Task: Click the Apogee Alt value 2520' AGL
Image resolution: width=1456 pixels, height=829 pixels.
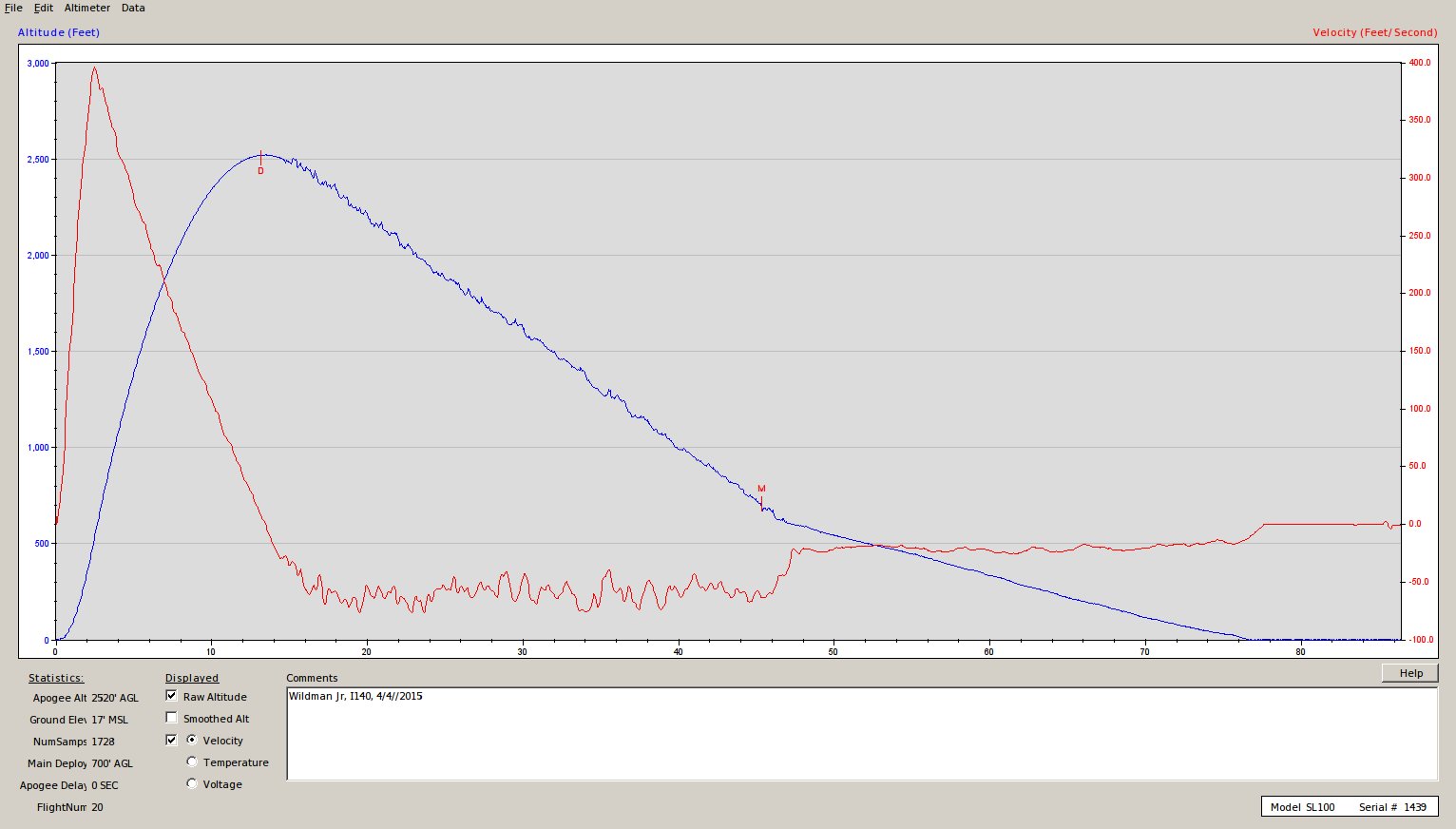Action: [115, 698]
